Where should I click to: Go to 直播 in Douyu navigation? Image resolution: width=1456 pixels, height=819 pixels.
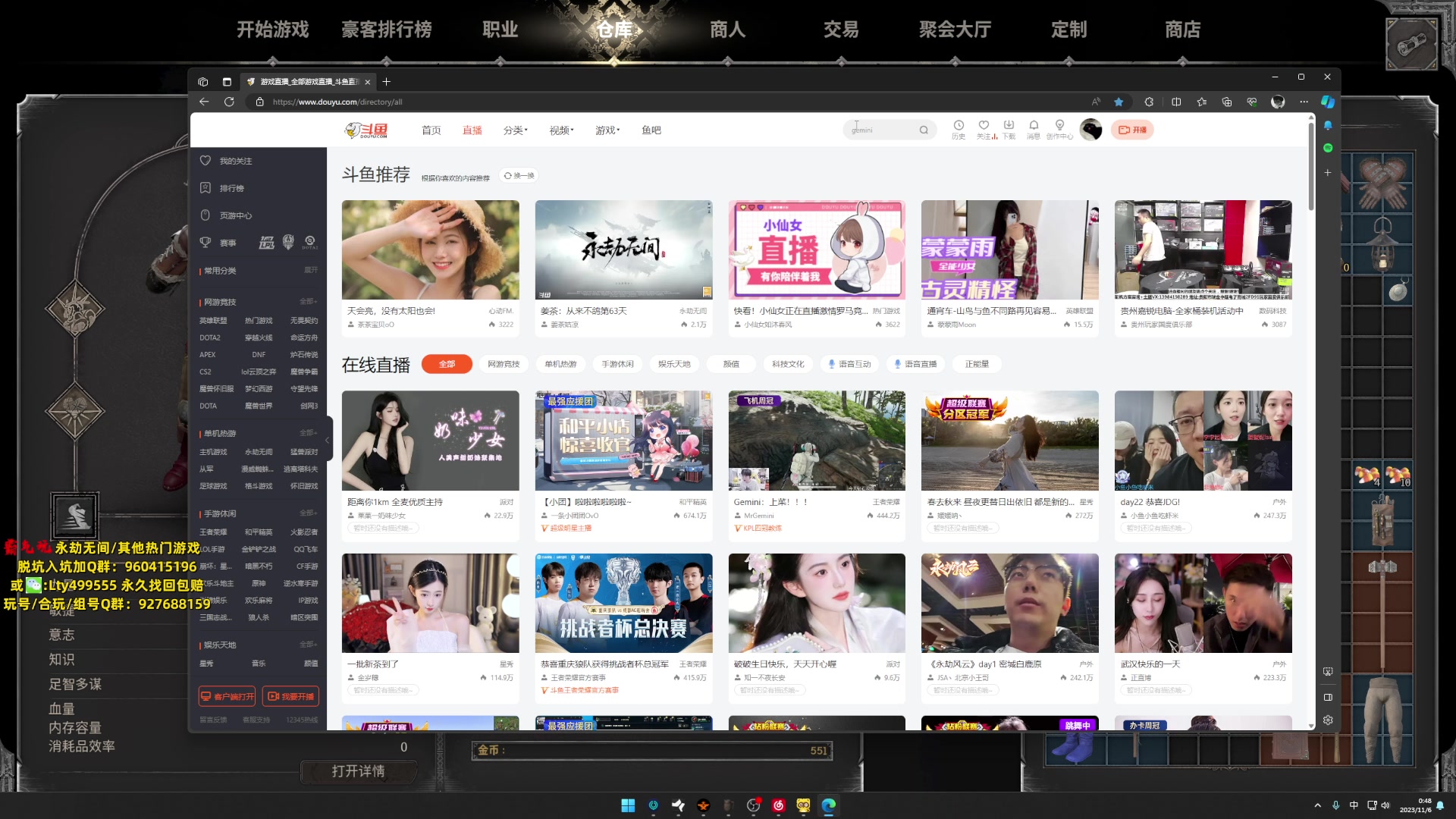pos(472,130)
